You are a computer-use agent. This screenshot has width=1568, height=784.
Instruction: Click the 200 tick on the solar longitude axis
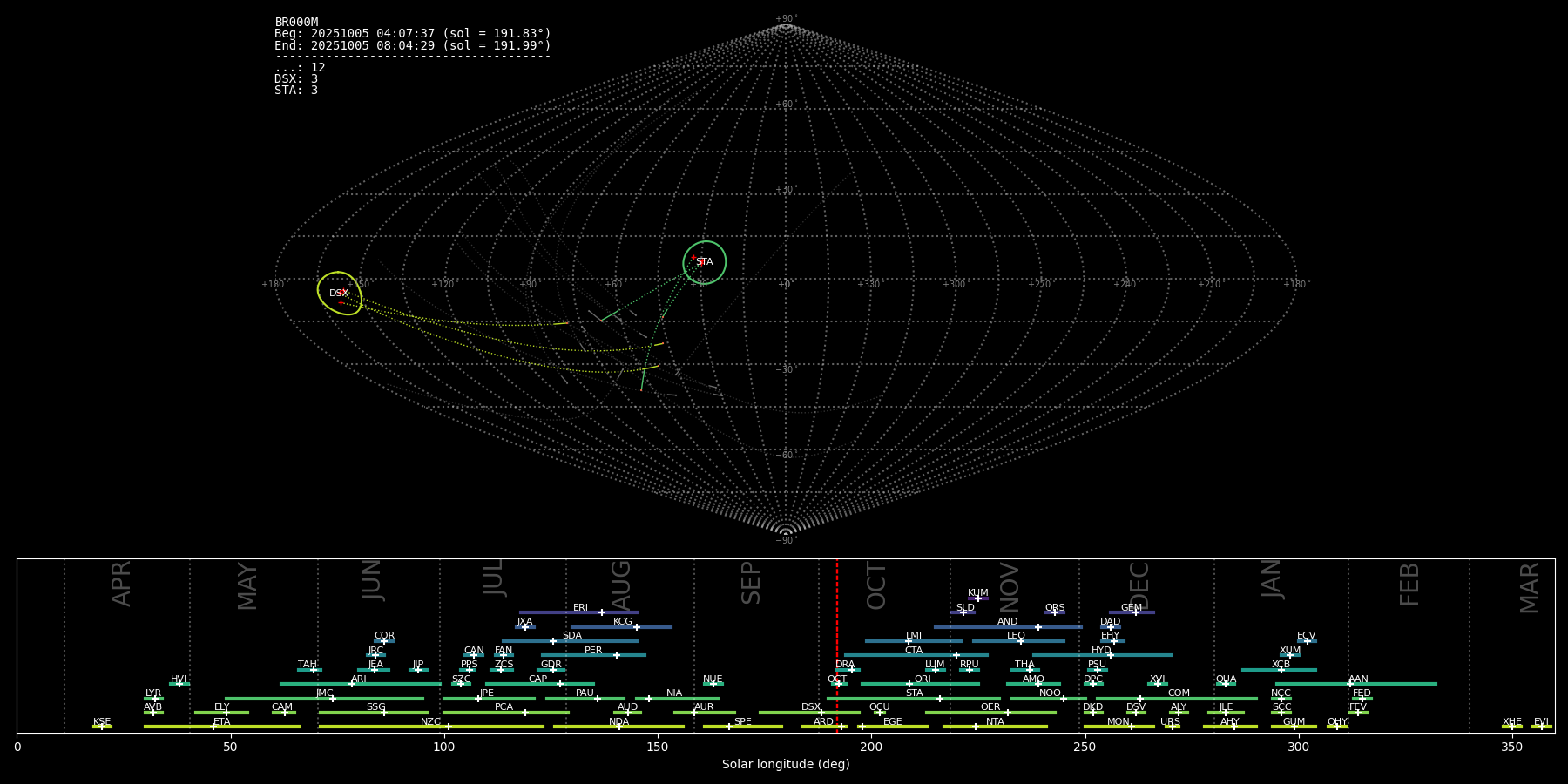point(870,747)
